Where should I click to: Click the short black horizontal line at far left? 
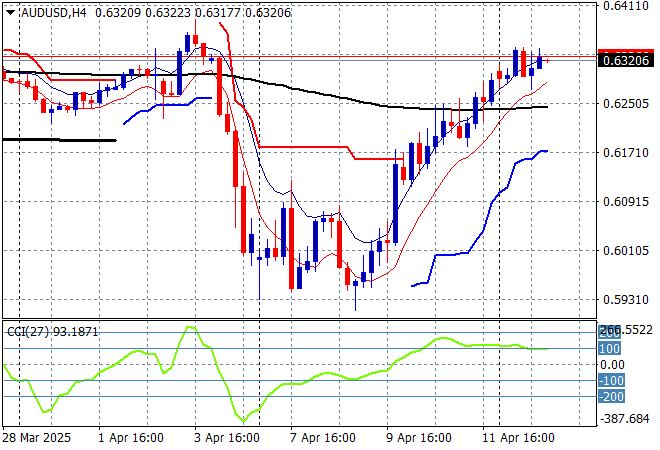(x=60, y=140)
